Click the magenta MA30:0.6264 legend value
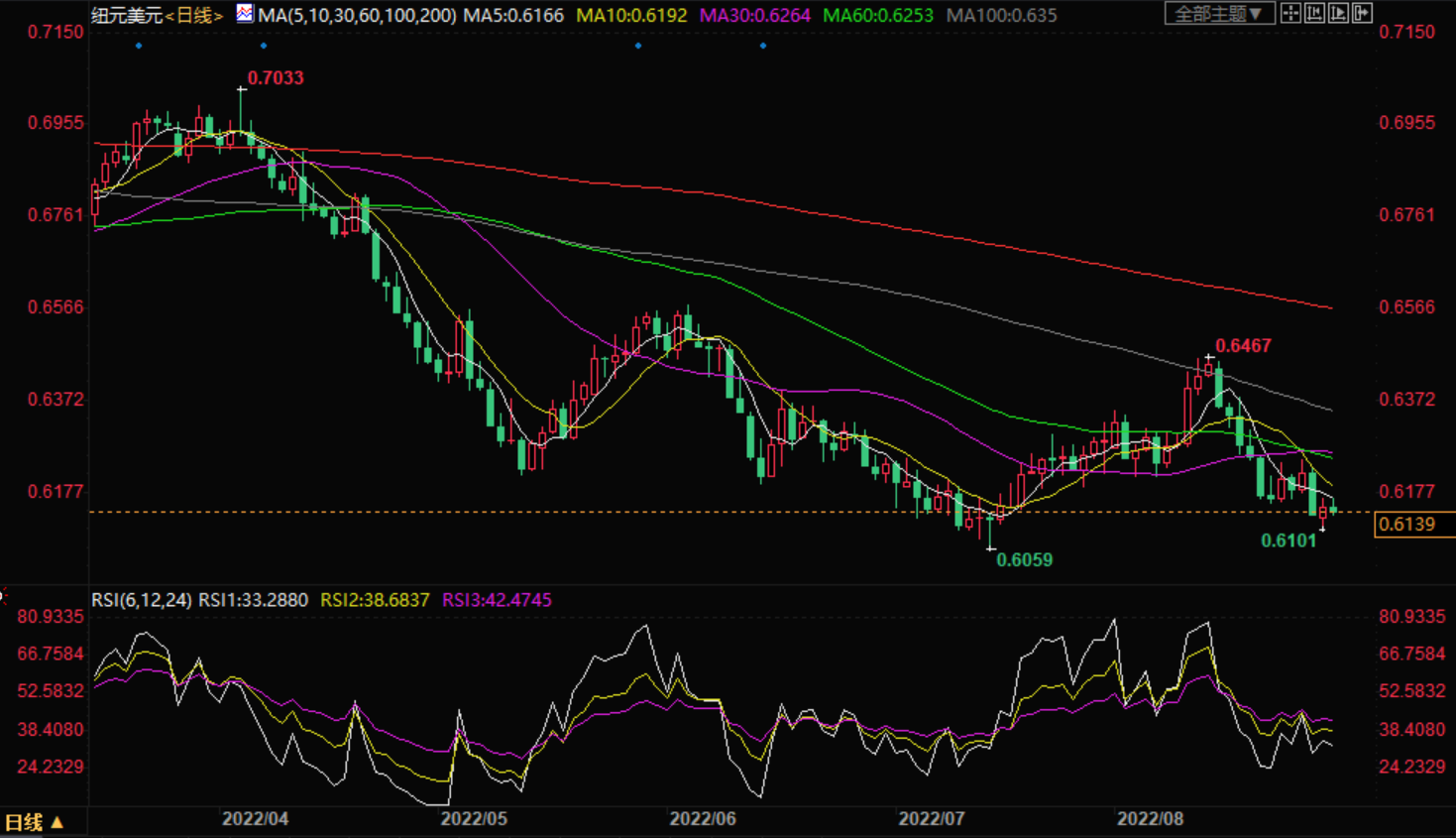This screenshot has width=1456, height=838. (x=755, y=15)
